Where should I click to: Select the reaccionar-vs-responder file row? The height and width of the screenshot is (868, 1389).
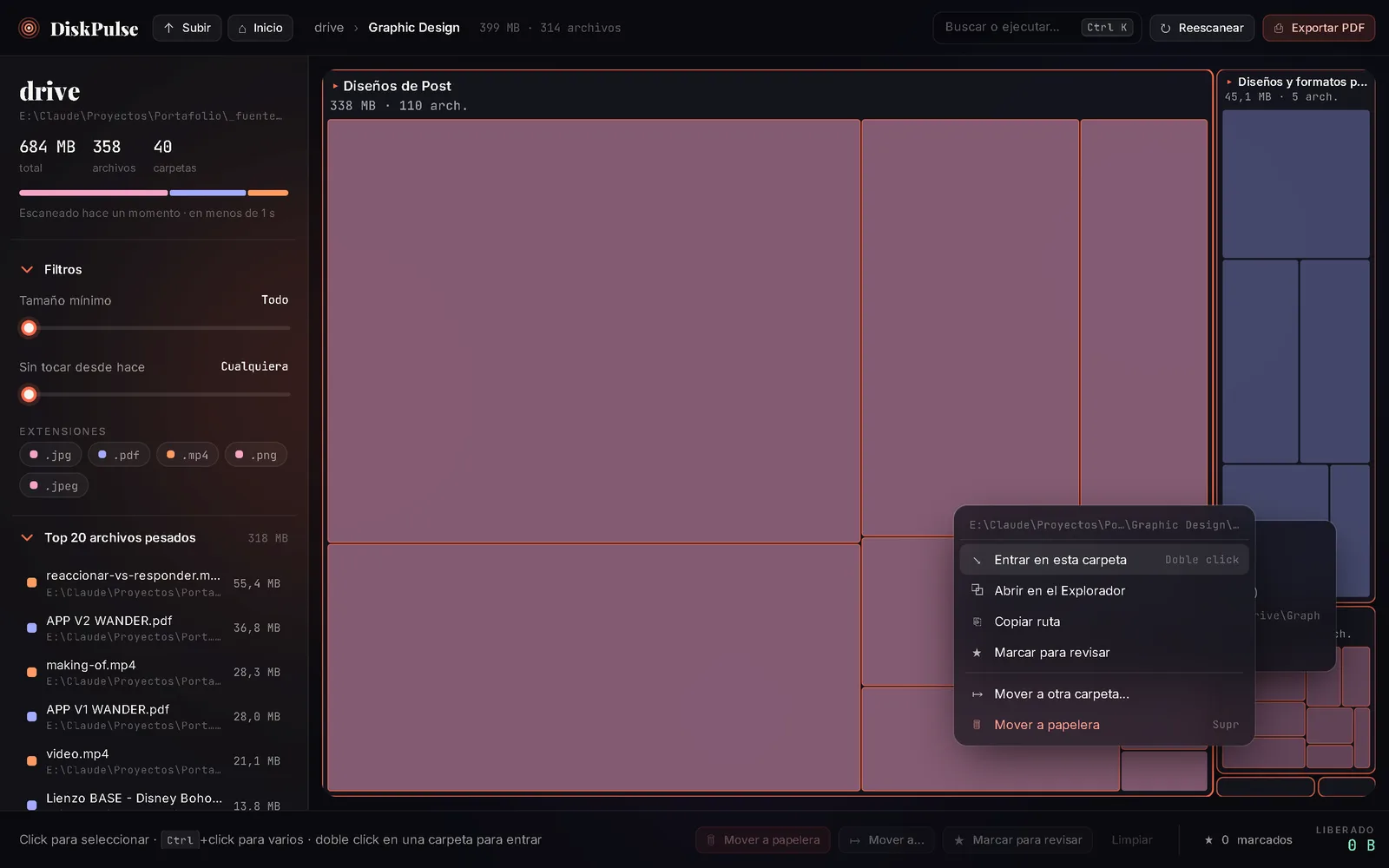pyautogui.click(x=155, y=583)
